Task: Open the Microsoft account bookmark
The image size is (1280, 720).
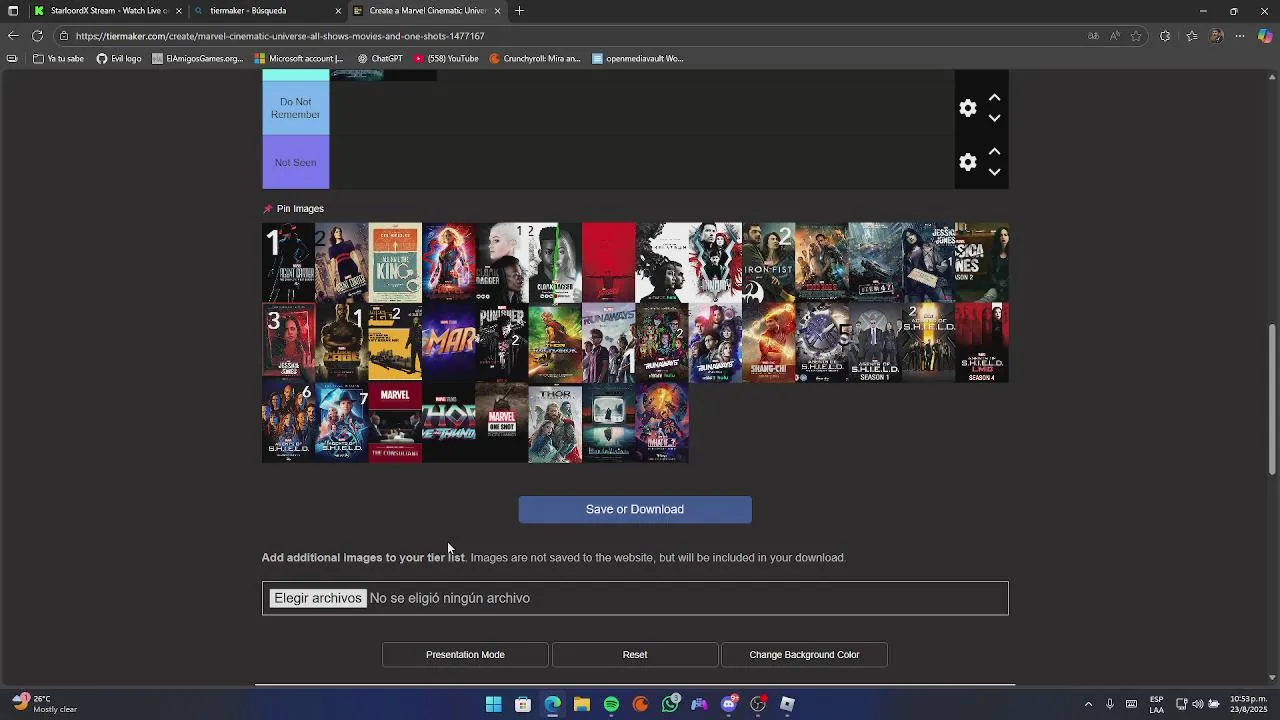Action: coord(299,59)
